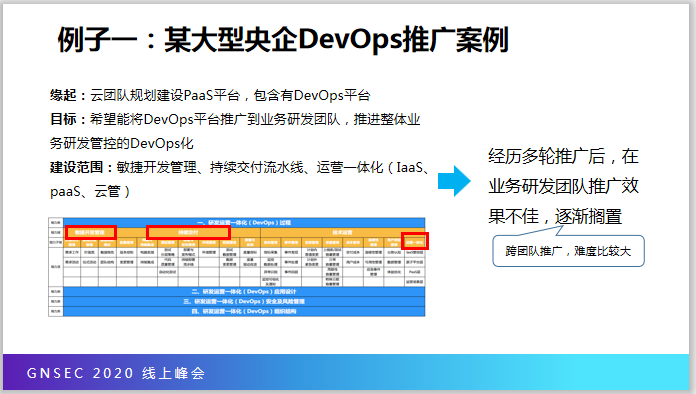The height and width of the screenshot is (394, 696).
Task: Click table row "二、研发运营一体化（DevOps）应用设计"
Action: click(244, 292)
